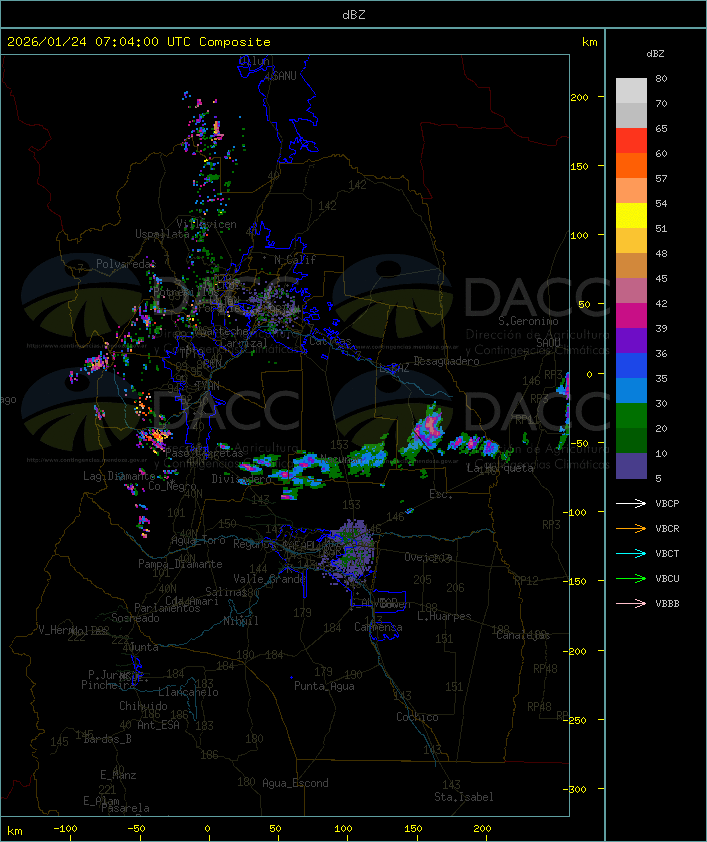707x842 pixels.
Task: Select the Polvaredas location label
Action: point(126,264)
